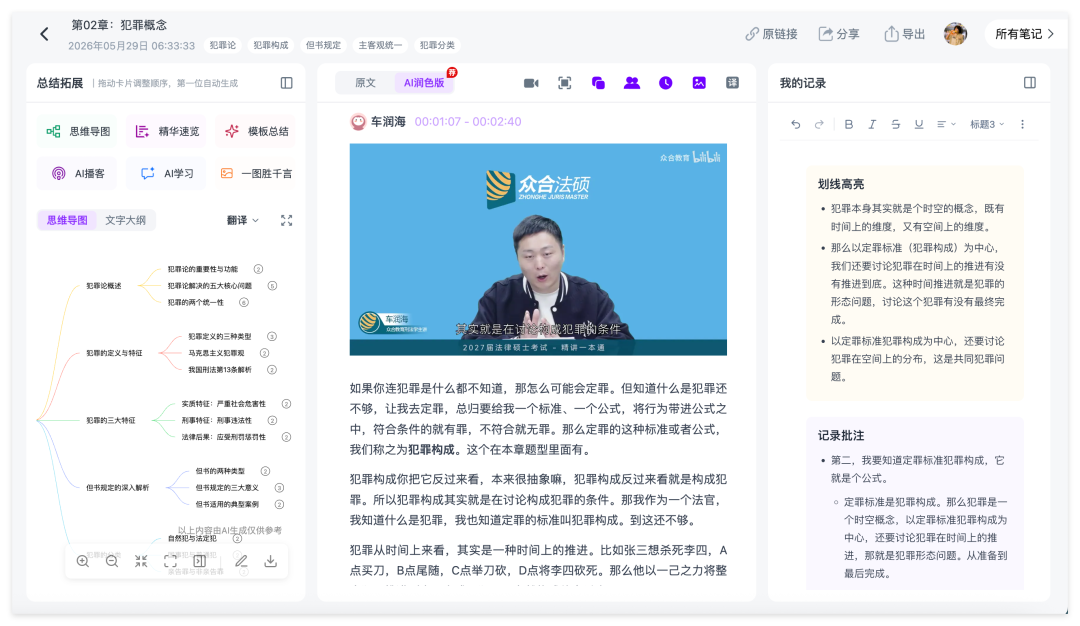
Task: Click the 犯罪的三大特征 mind map node
Action: [x=110, y=421]
